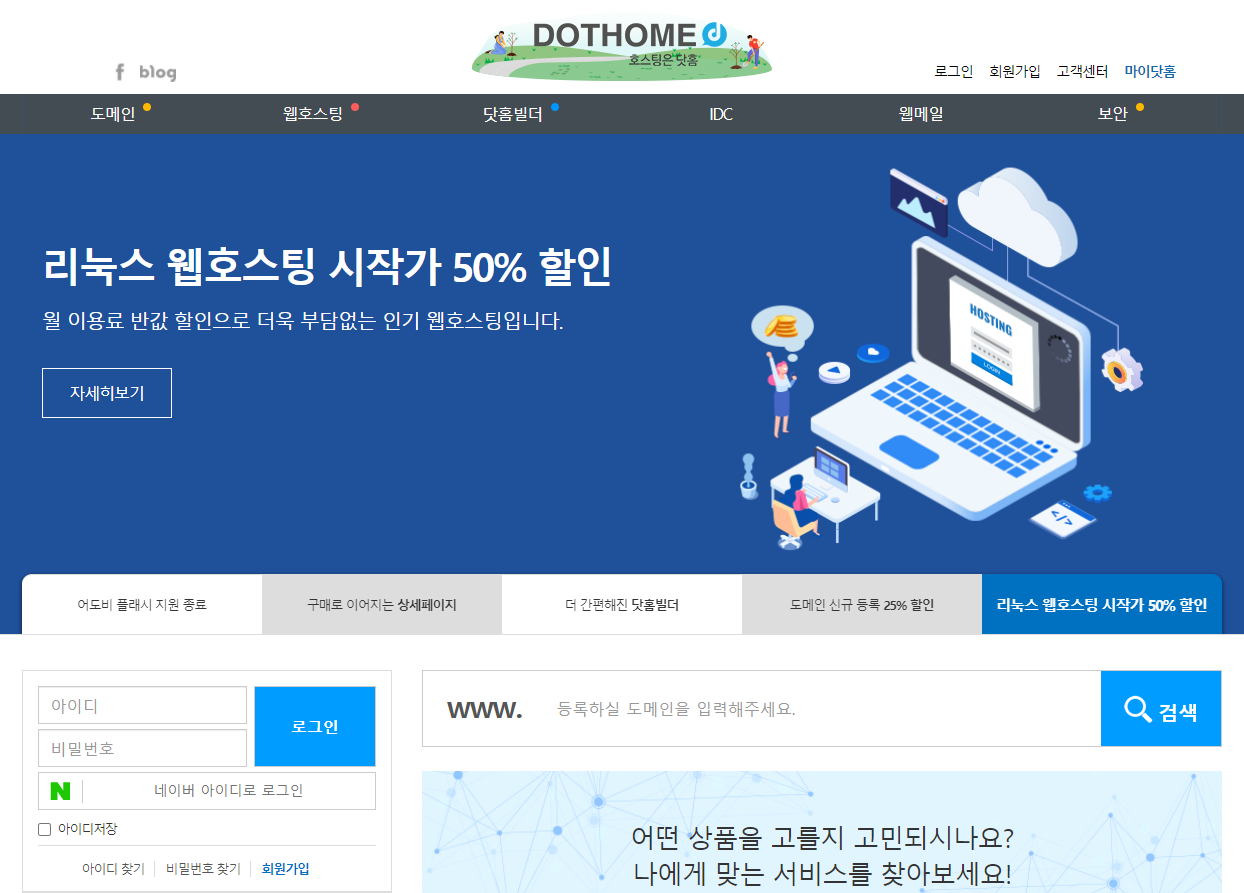Click the 비밀번호 찾기 link
Viewport: 1244px width, 893px height.
203,869
